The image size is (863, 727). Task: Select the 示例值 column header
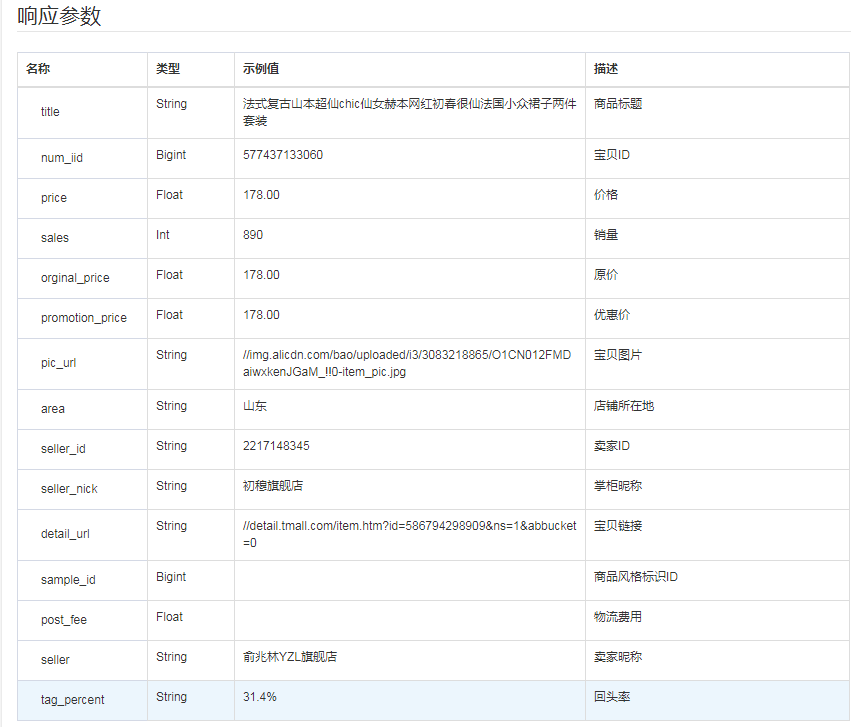pos(261,69)
